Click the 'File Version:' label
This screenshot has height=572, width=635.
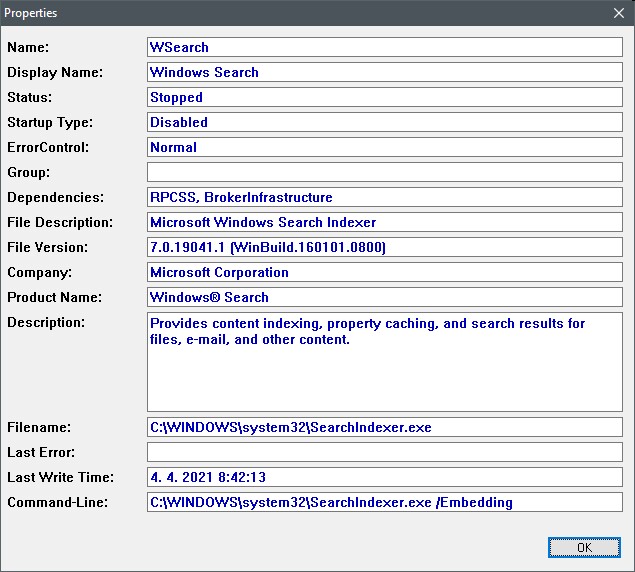coord(47,248)
